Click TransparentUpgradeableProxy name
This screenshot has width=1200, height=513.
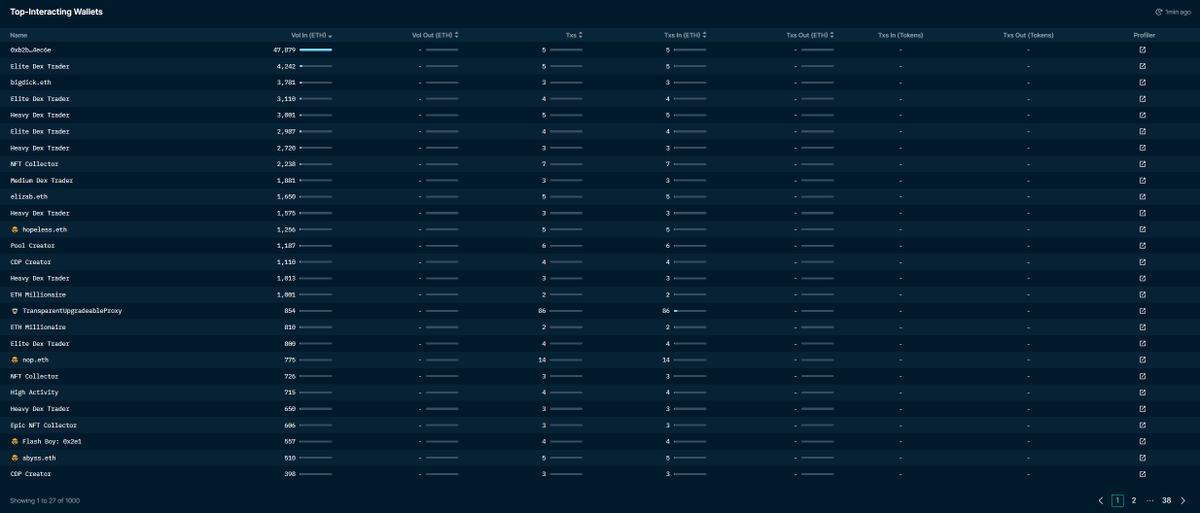(x=72, y=311)
